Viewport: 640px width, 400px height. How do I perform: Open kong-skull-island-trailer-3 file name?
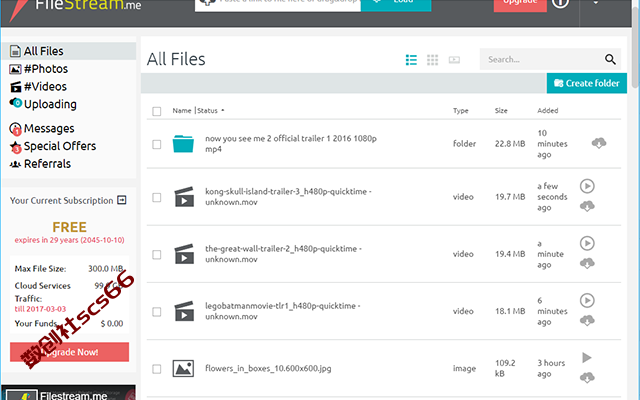[x=288, y=197]
